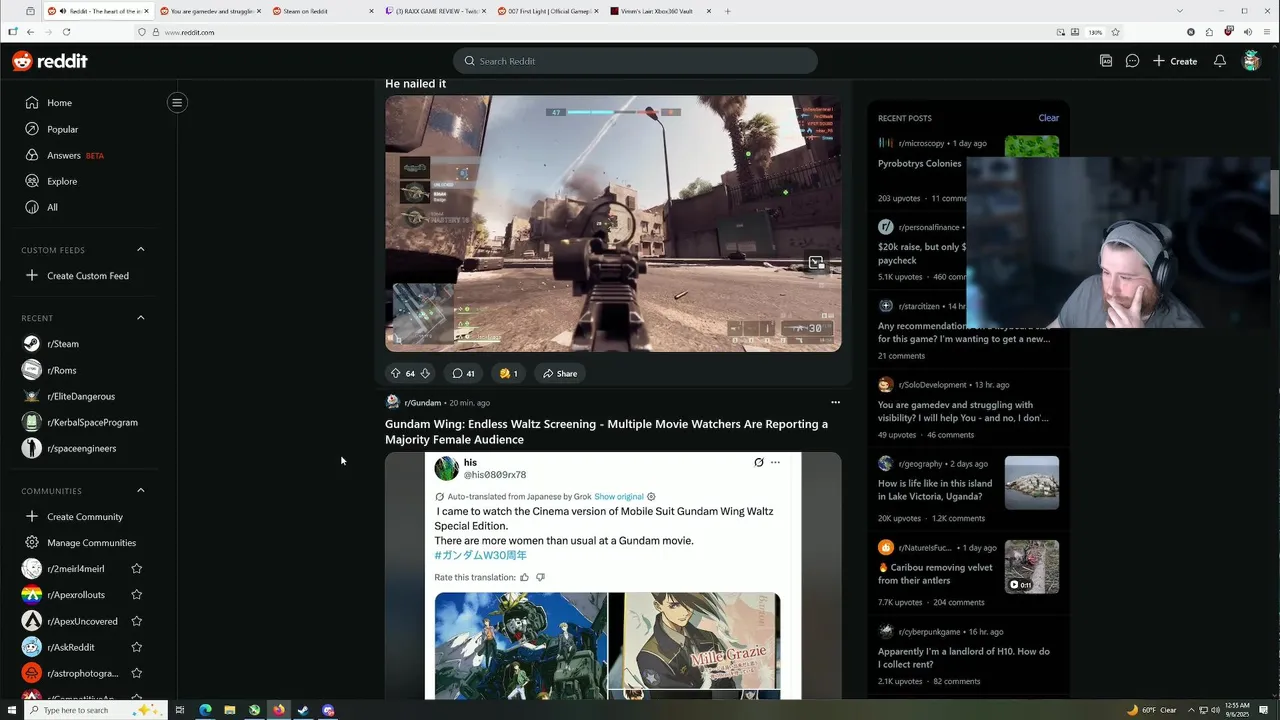Screen dimensions: 1280x720
Task: Open Answers BETA in sidebar
Action: pos(75,155)
